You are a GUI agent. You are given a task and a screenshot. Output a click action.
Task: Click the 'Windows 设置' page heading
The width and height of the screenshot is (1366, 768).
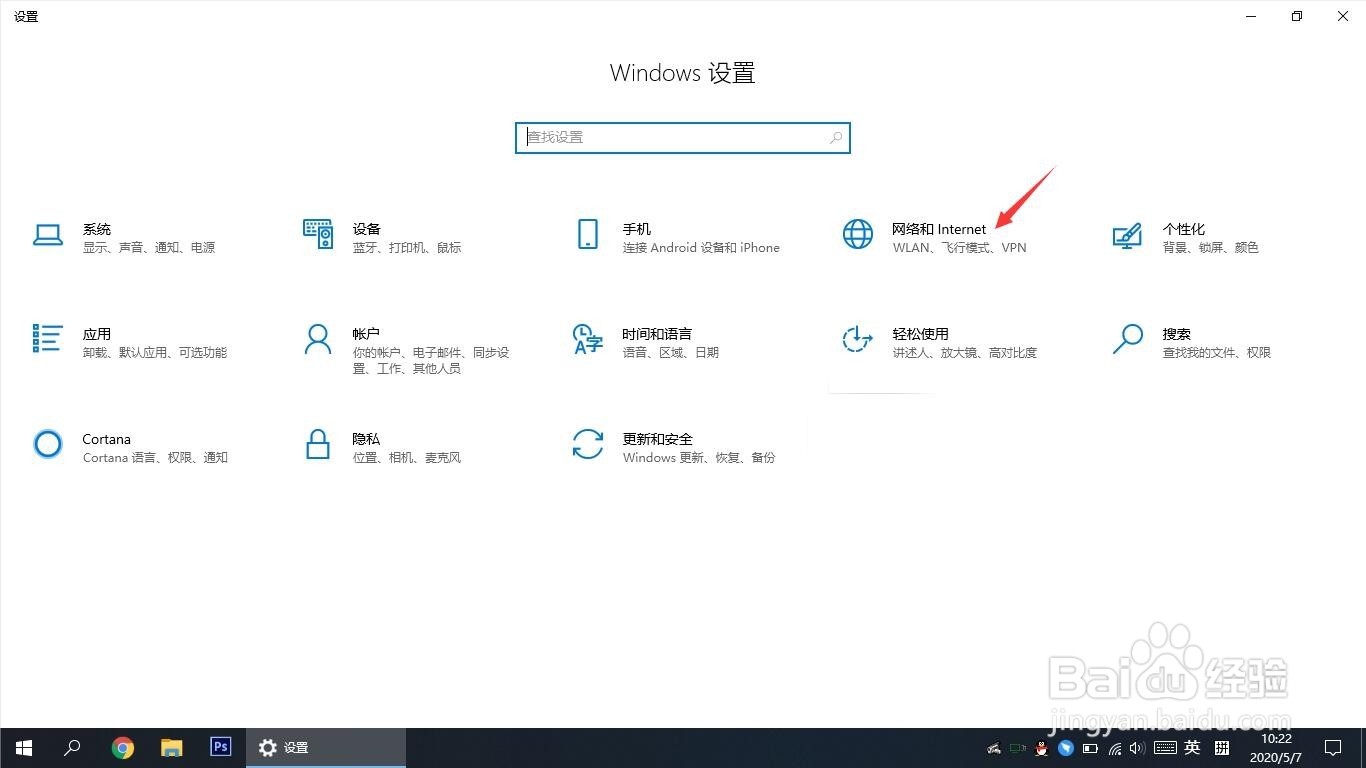tap(683, 73)
